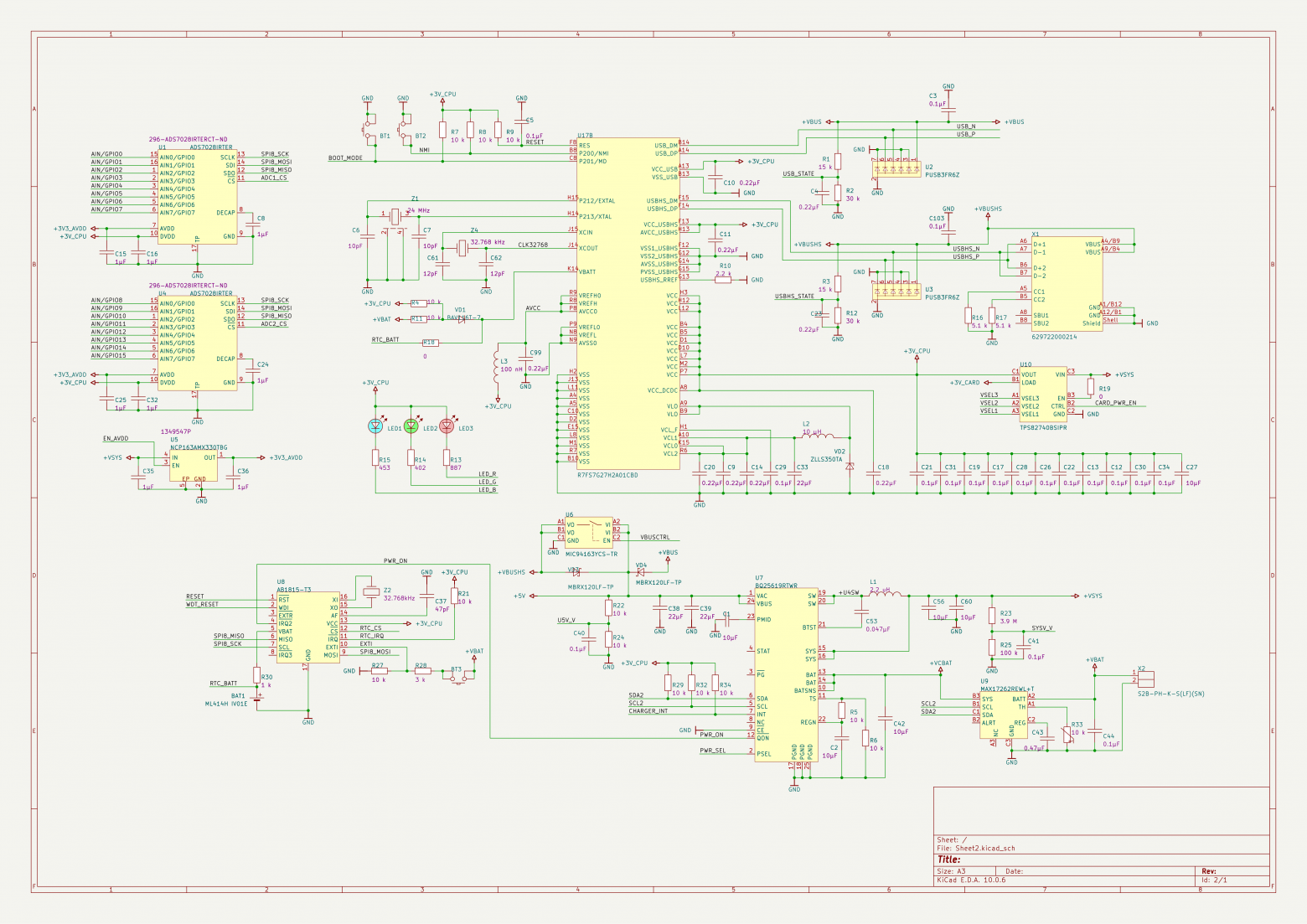
Task: Click the R18 zero-ohm resistor symbol
Action: pos(431,343)
